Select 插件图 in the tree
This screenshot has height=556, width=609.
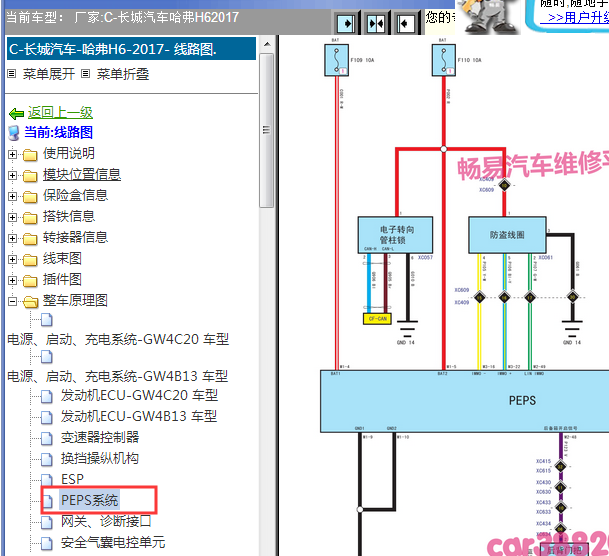click(x=62, y=279)
